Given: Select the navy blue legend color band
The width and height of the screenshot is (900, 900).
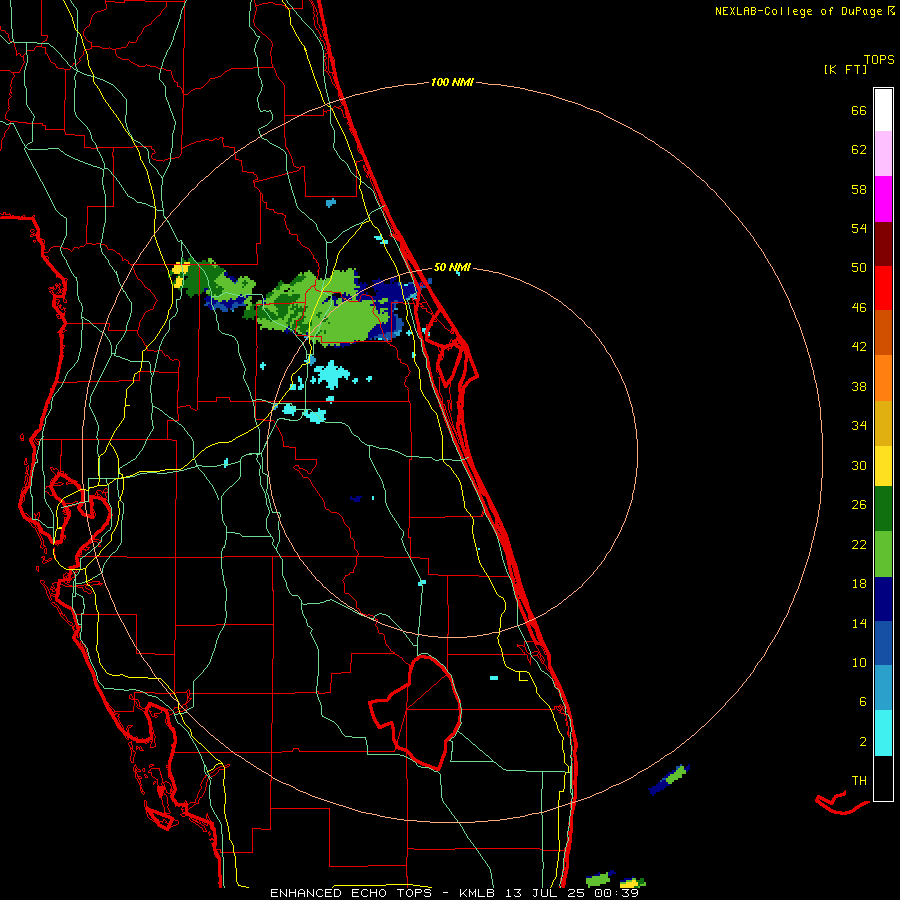Looking at the screenshot, I should [883, 599].
